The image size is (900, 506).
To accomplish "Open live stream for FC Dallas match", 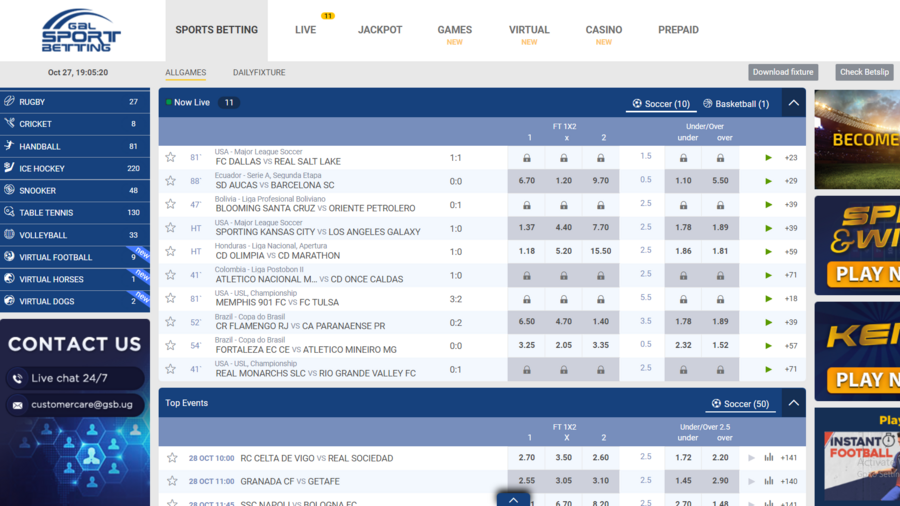I will click(768, 158).
